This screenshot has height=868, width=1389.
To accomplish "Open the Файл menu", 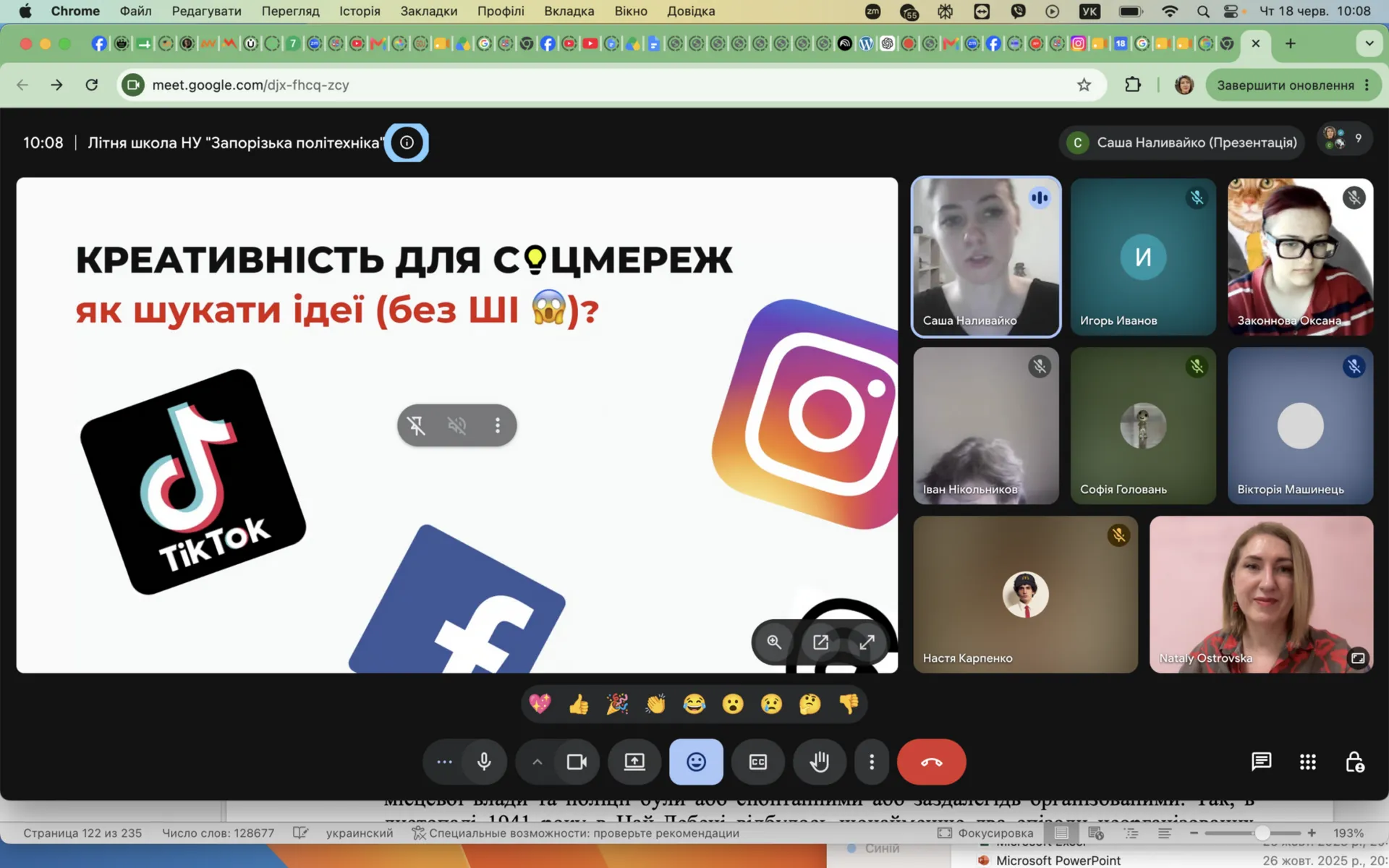I will (x=135, y=11).
